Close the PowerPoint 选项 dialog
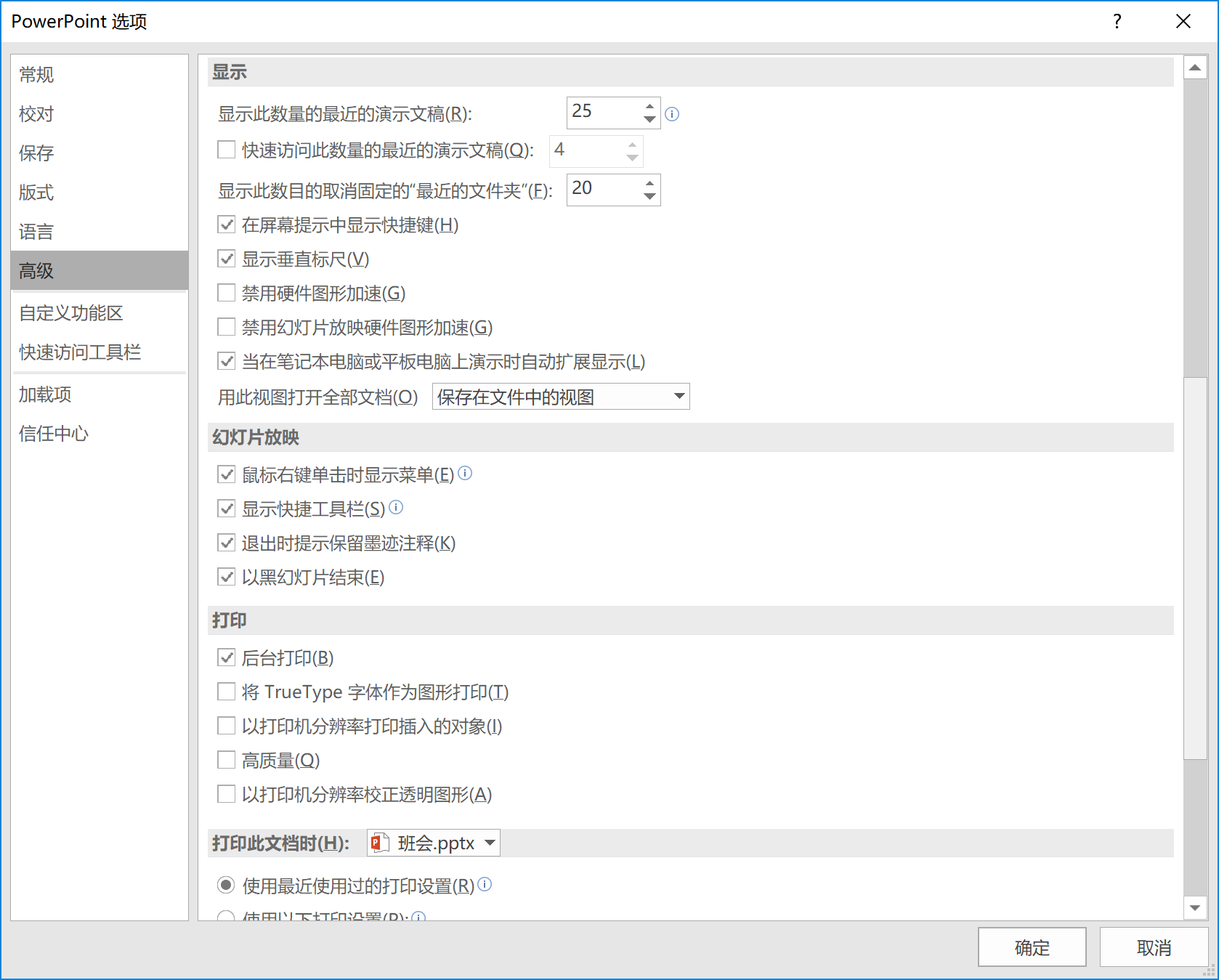The image size is (1219, 980). click(x=1183, y=21)
